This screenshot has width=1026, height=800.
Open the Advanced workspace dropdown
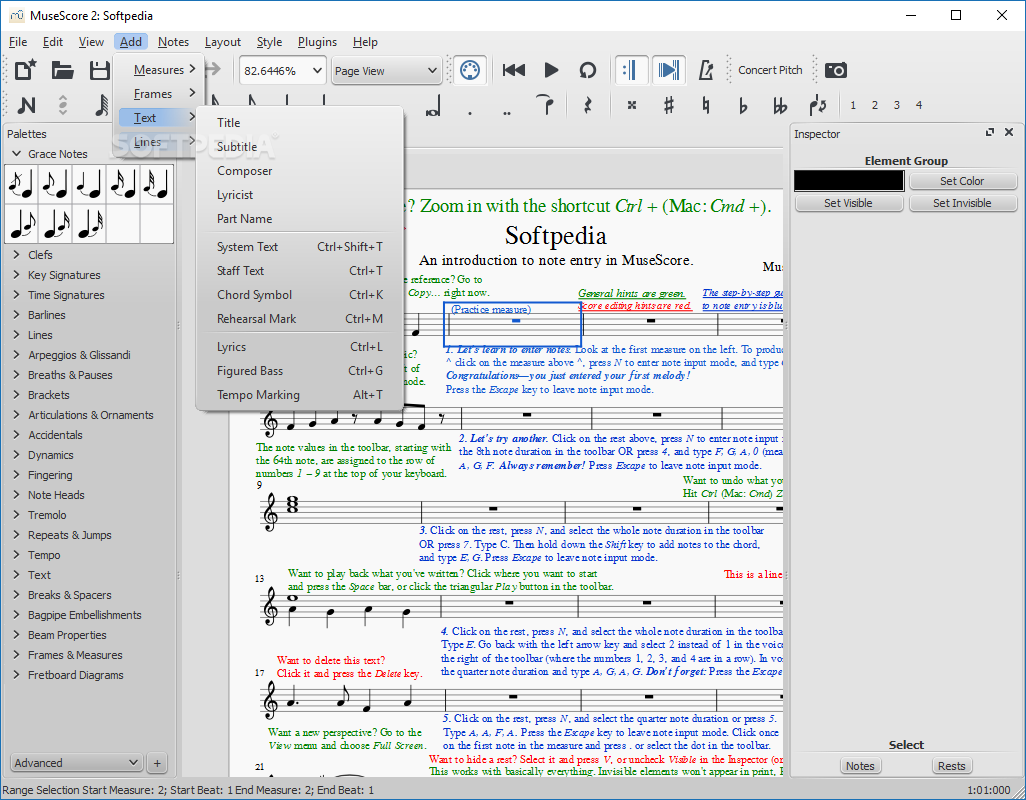point(77,763)
